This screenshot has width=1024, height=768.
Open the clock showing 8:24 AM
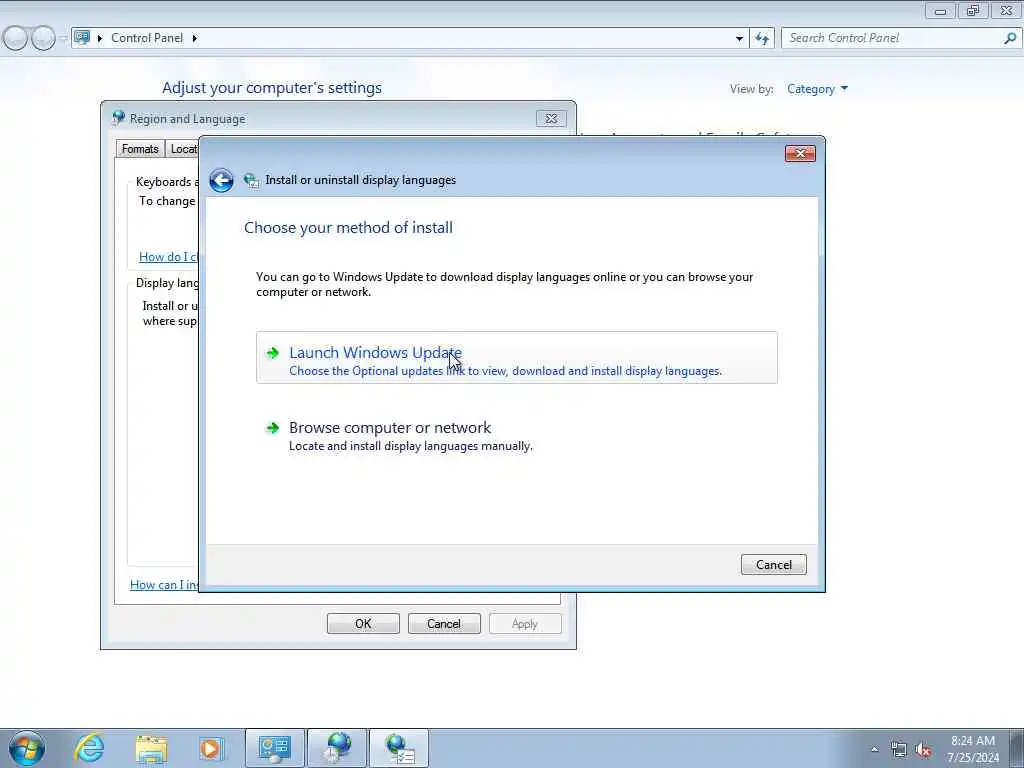(x=973, y=748)
